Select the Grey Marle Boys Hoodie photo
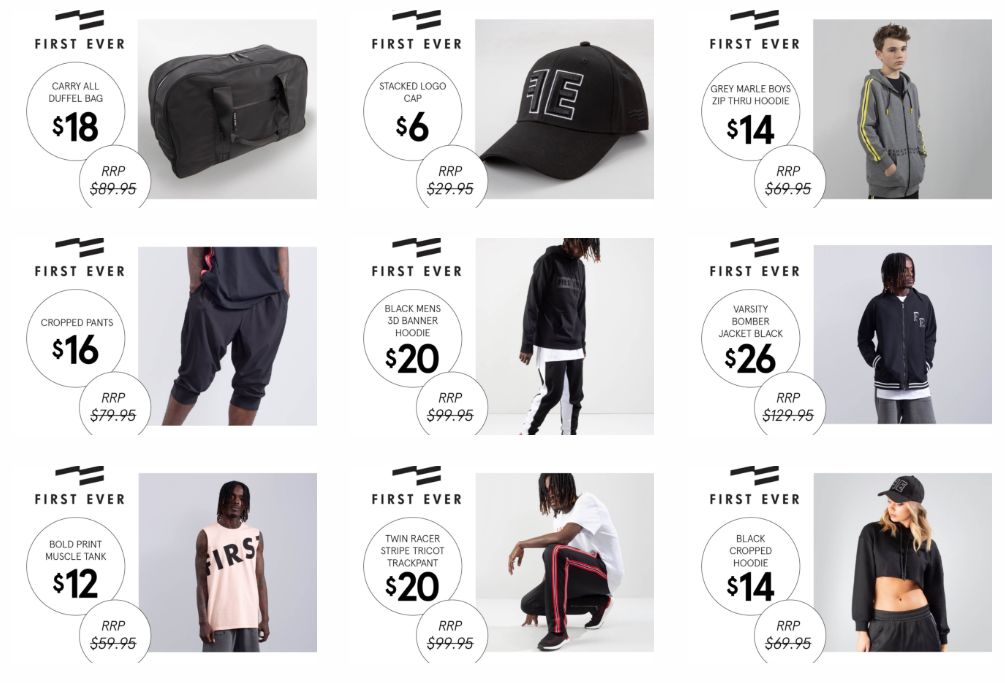This screenshot has width=1005, height=683. click(902, 109)
